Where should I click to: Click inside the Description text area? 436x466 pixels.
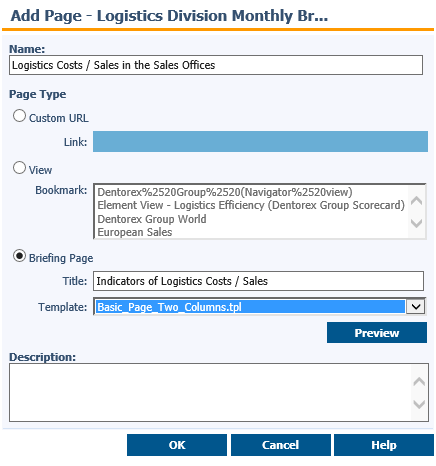[210, 393]
